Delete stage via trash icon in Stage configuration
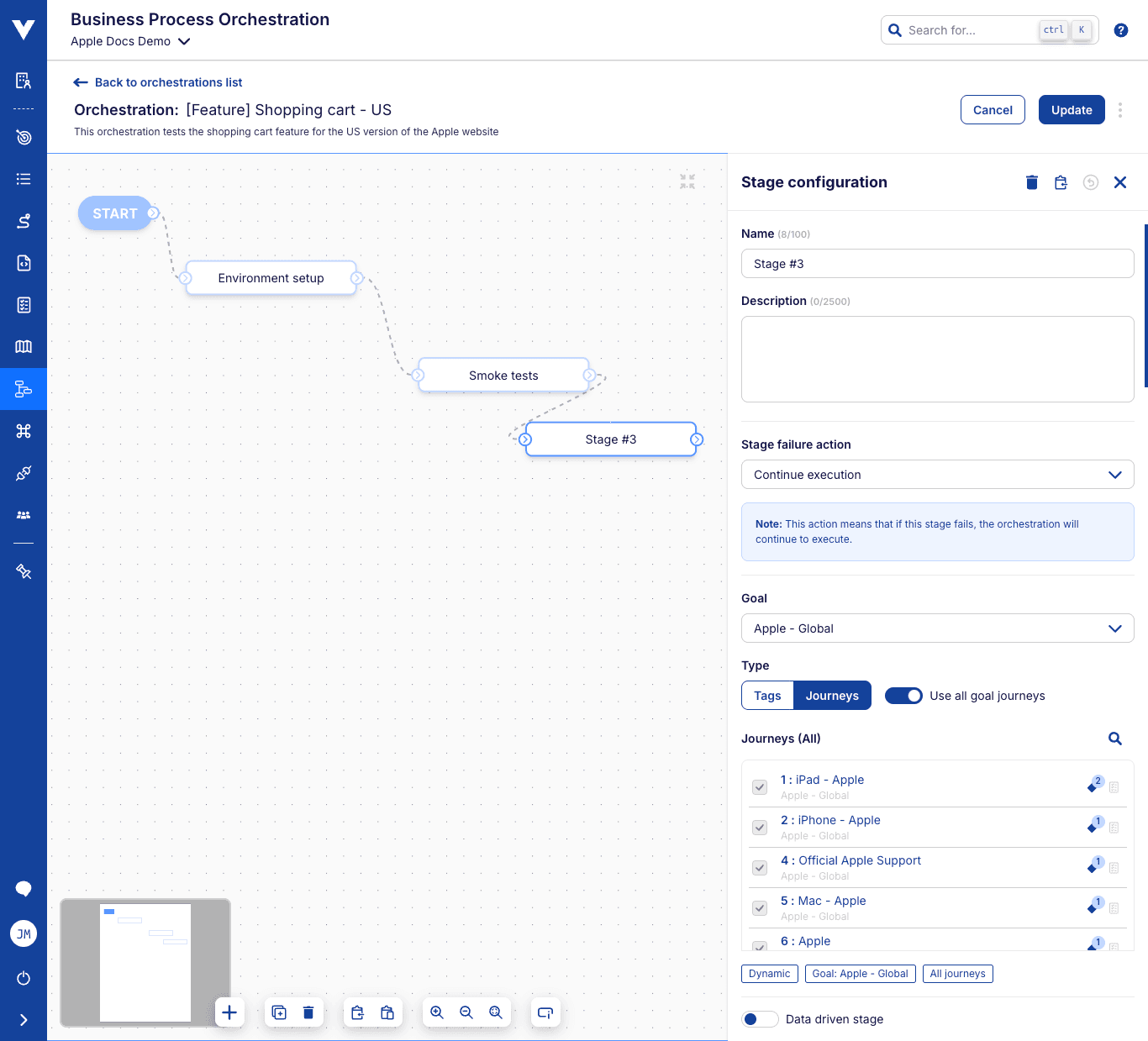This screenshot has height=1041, width=1148. pyautogui.click(x=1032, y=182)
